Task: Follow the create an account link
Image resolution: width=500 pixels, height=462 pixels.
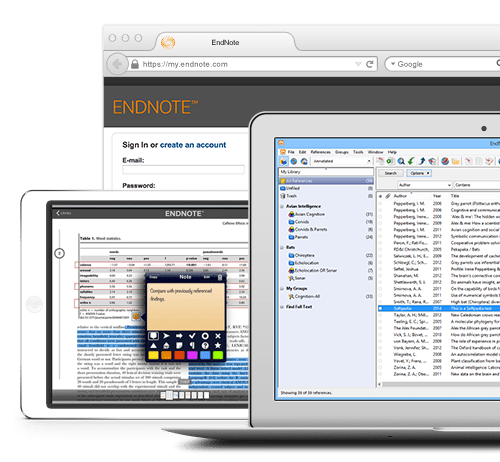Action: 193,145
